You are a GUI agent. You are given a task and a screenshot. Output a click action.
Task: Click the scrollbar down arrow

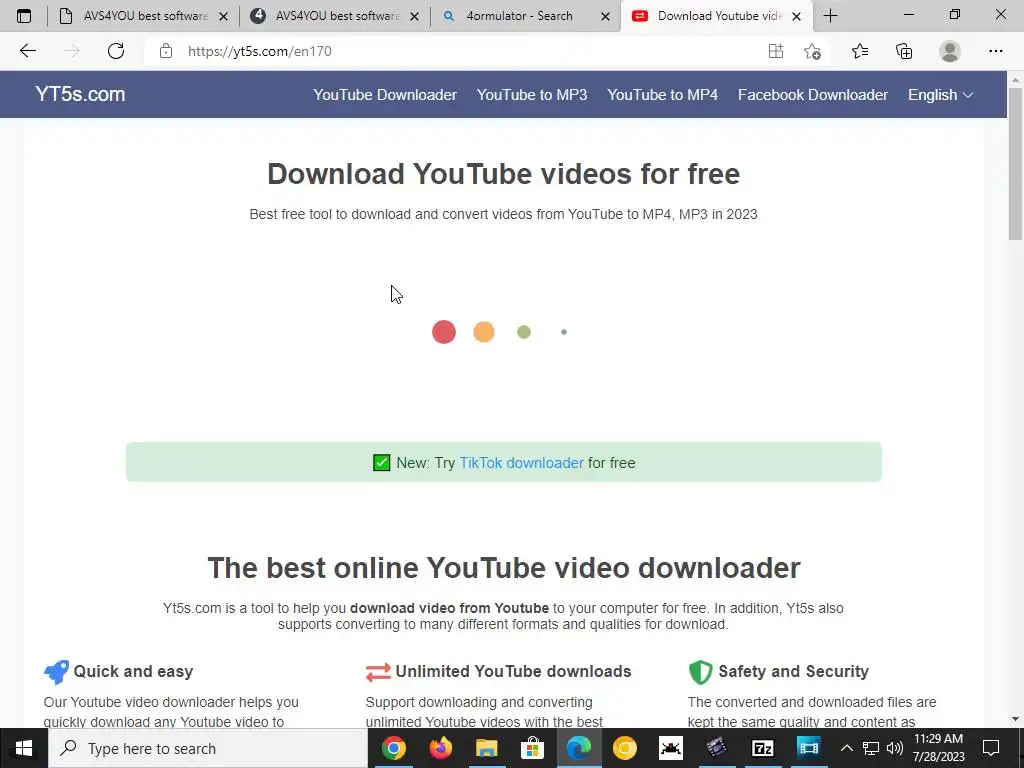coord(1015,719)
